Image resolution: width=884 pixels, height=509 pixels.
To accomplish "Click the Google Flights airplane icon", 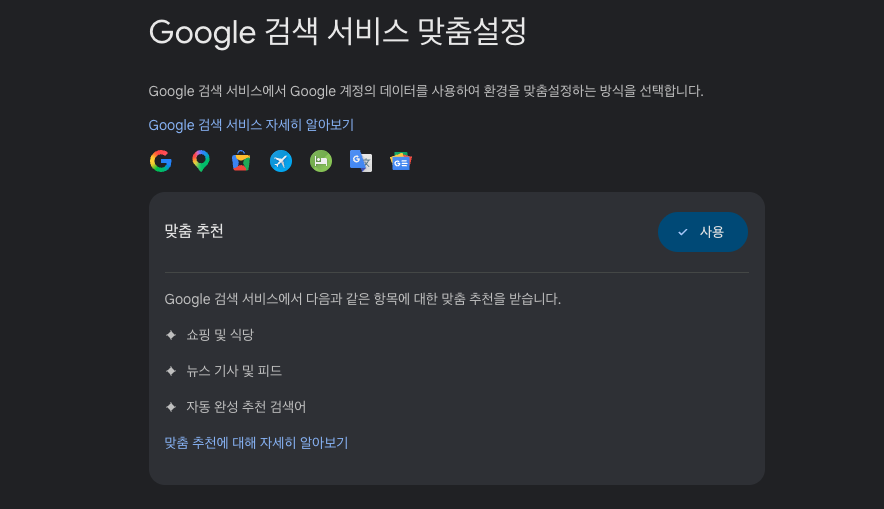I will [x=281, y=161].
